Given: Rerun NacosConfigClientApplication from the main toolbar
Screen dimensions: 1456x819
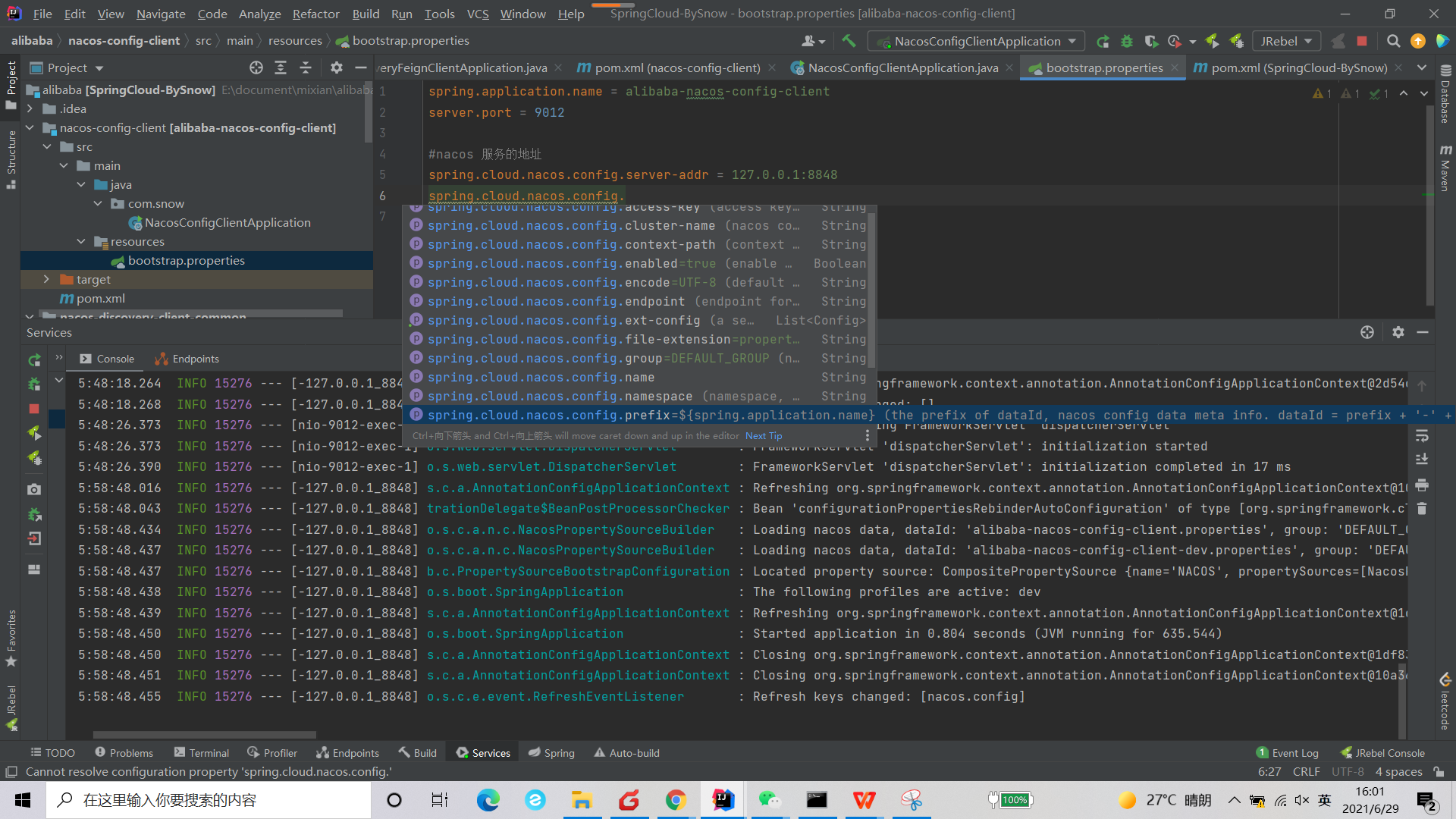Looking at the screenshot, I should [1103, 41].
